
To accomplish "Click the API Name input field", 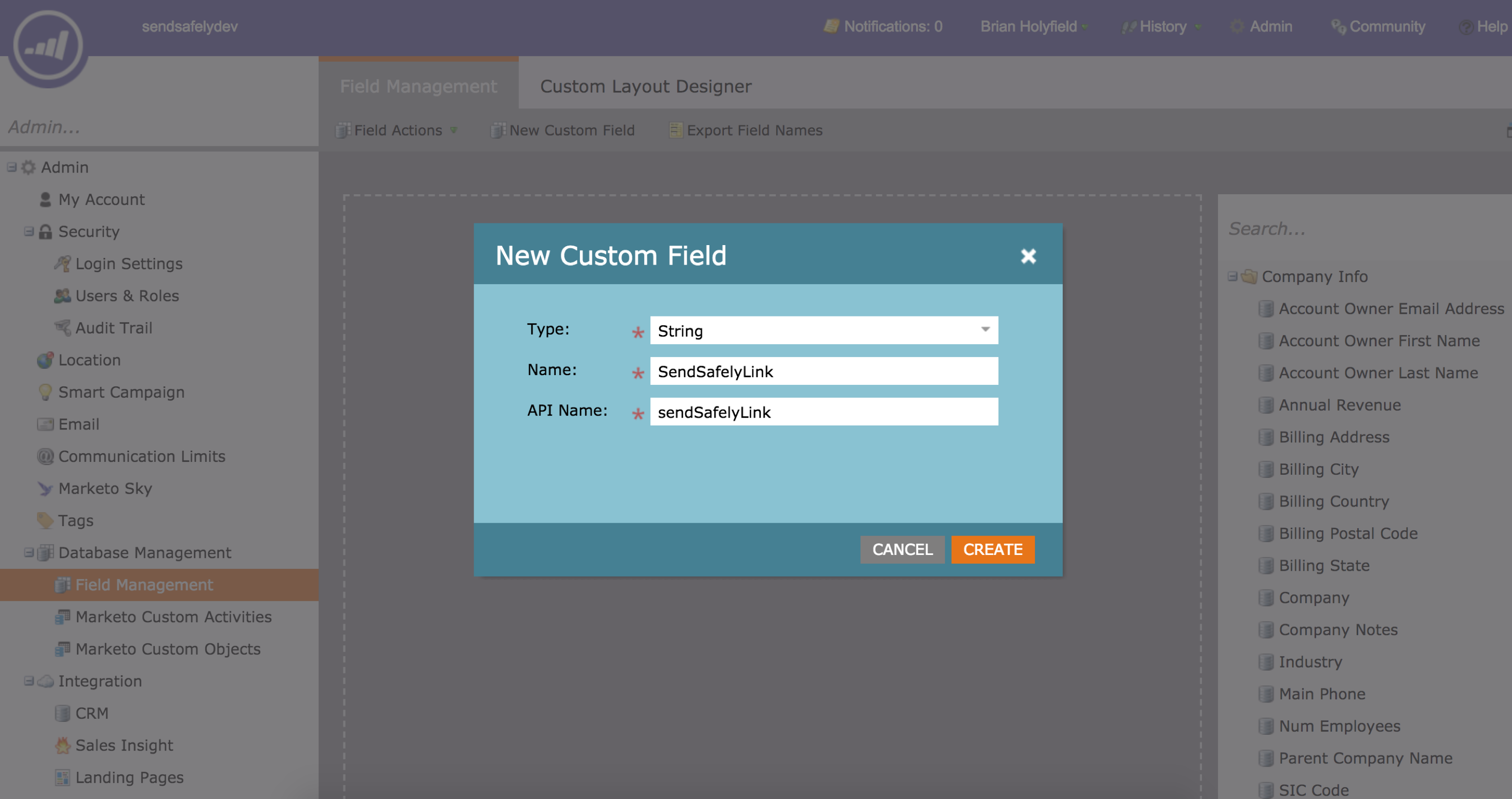I will coord(824,412).
